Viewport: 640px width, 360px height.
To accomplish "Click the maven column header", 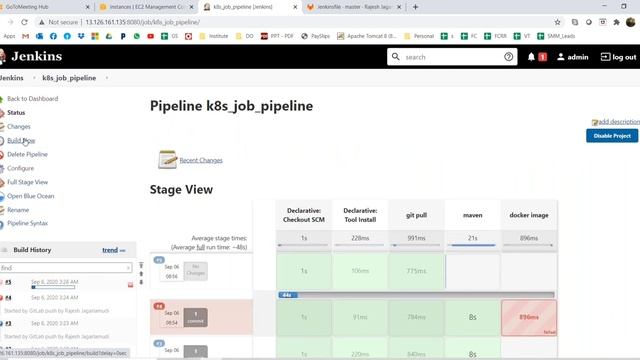I will click(473, 215).
